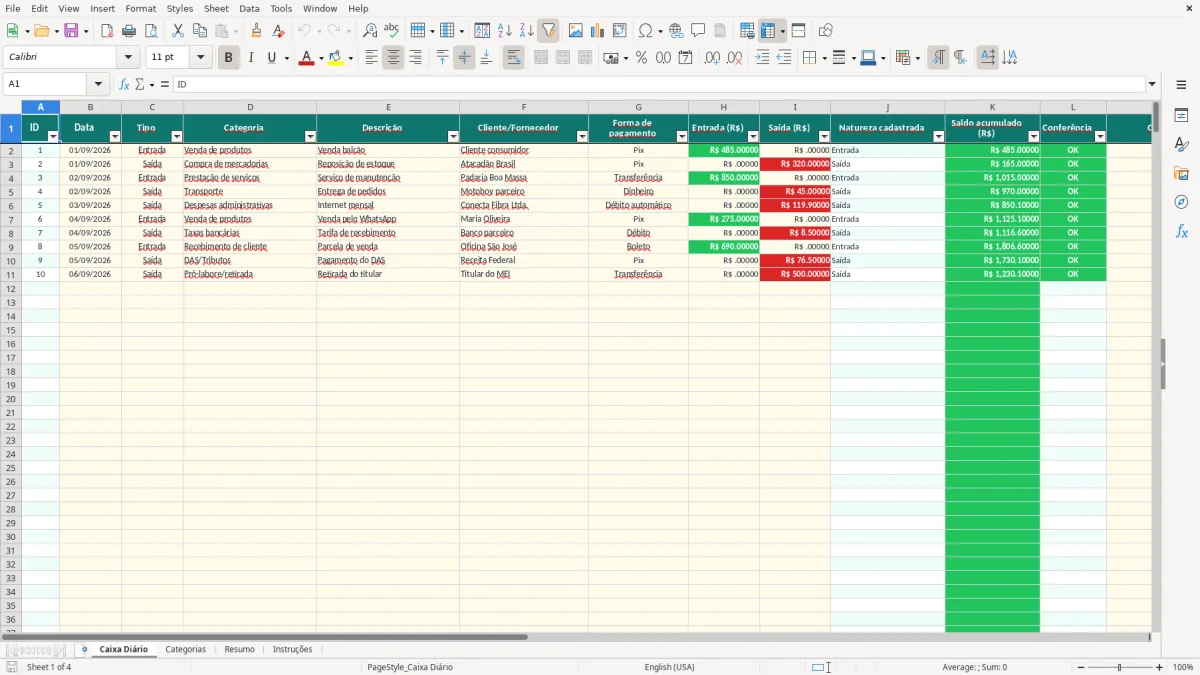
Task: Insert a hyperlink using the toolbar icon
Action: (x=676, y=31)
